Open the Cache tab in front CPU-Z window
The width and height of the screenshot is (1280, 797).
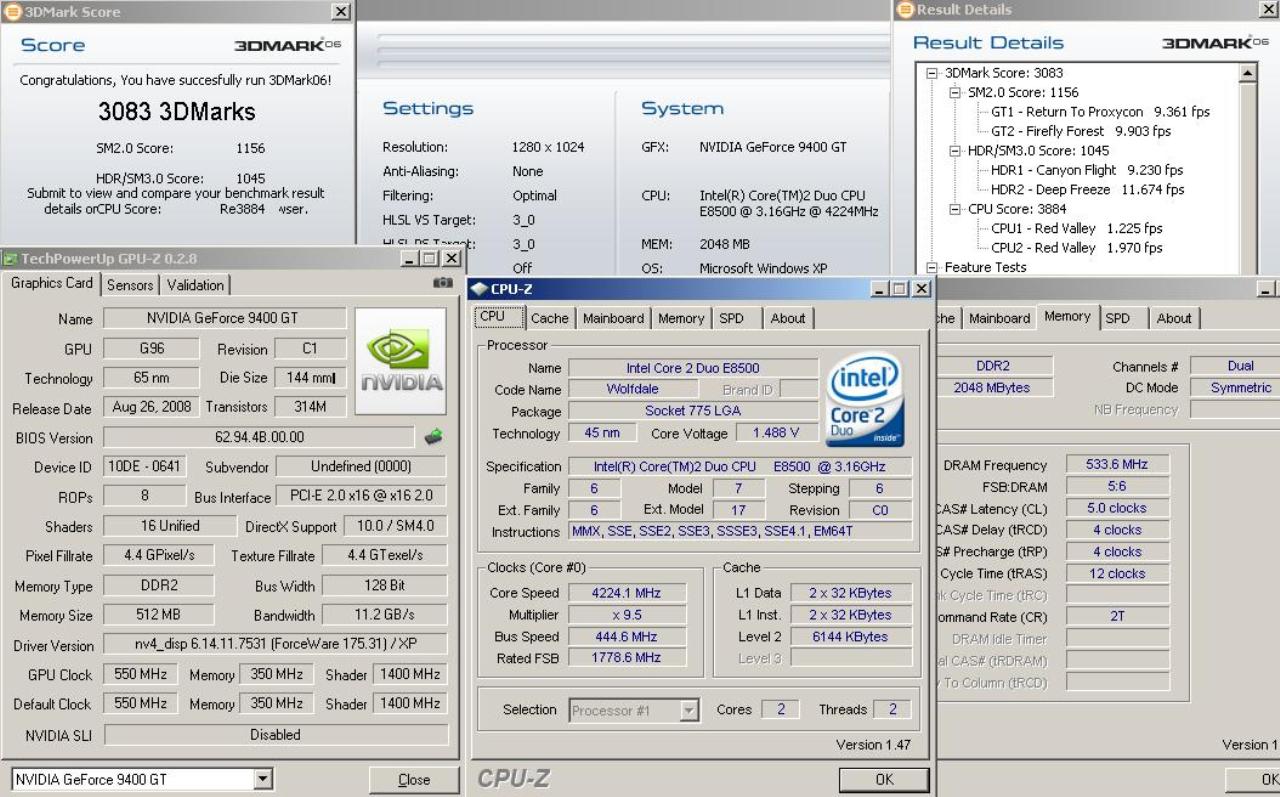[x=549, y=318]
